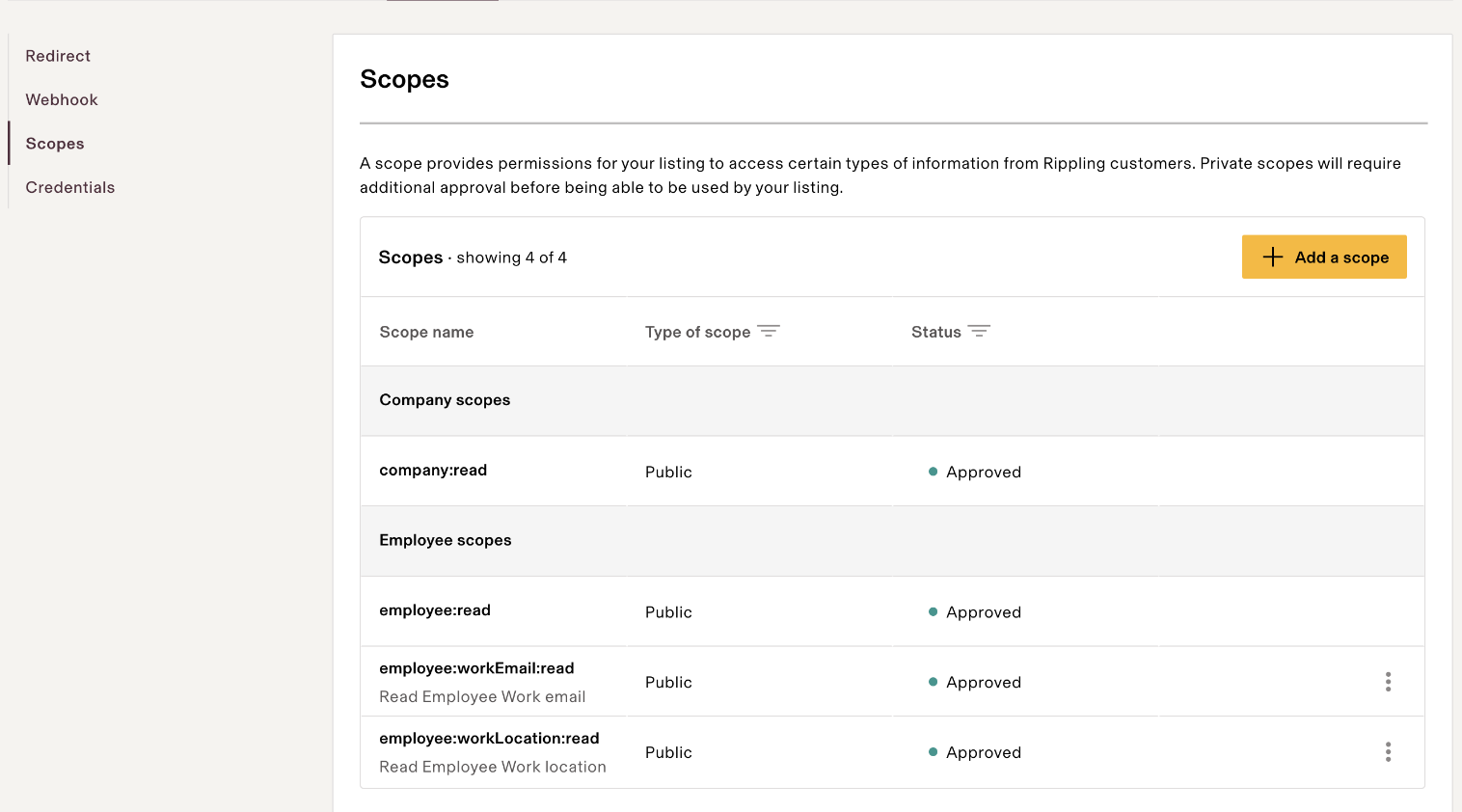Select the employee:workLocation:read scope name
Image resolution: width=1462 pixels, height=812 pixels.
pyautogui.click(x=489, y=739)
